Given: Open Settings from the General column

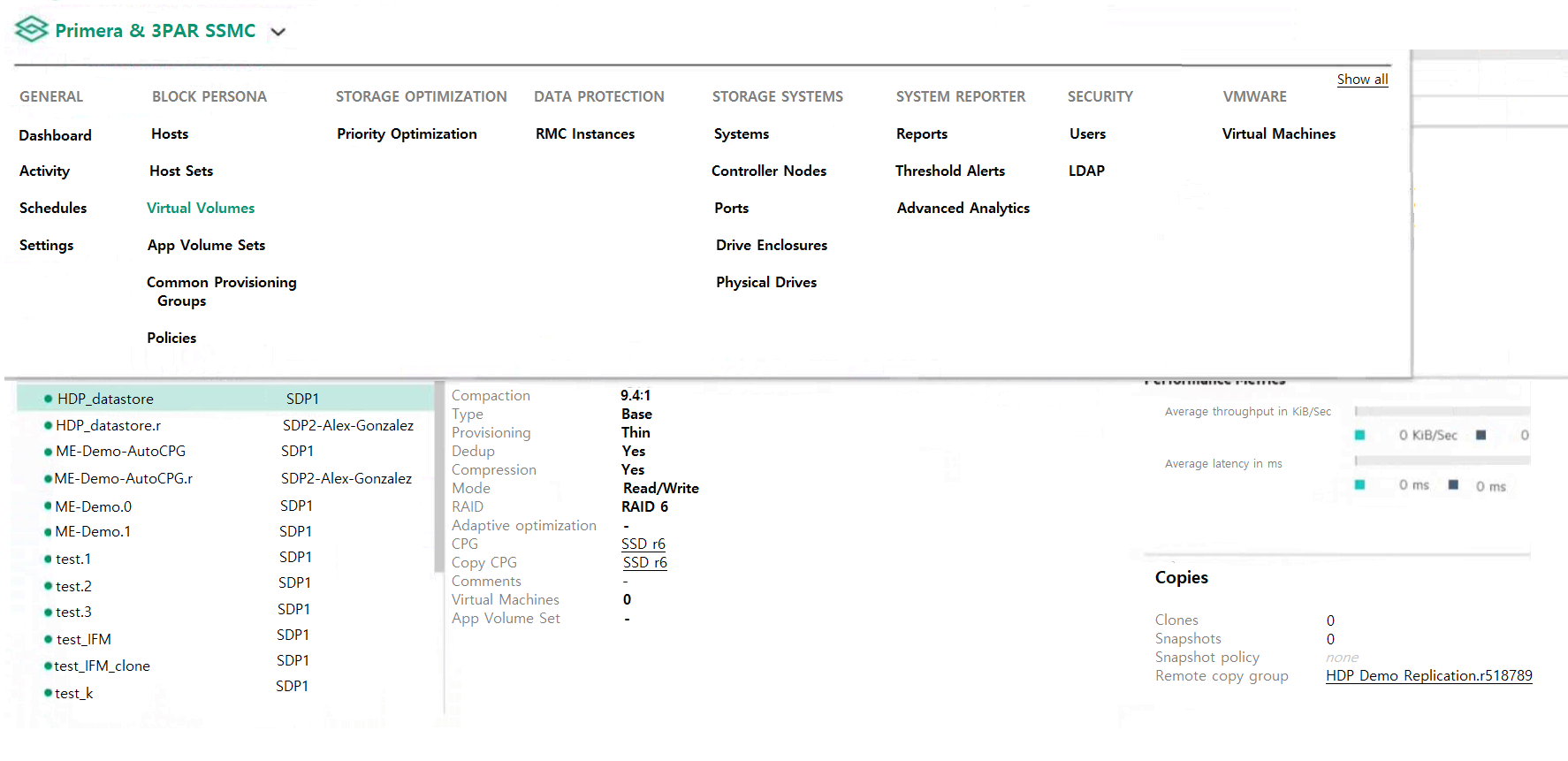Looking at the screenshot, I should coord(46,246).
